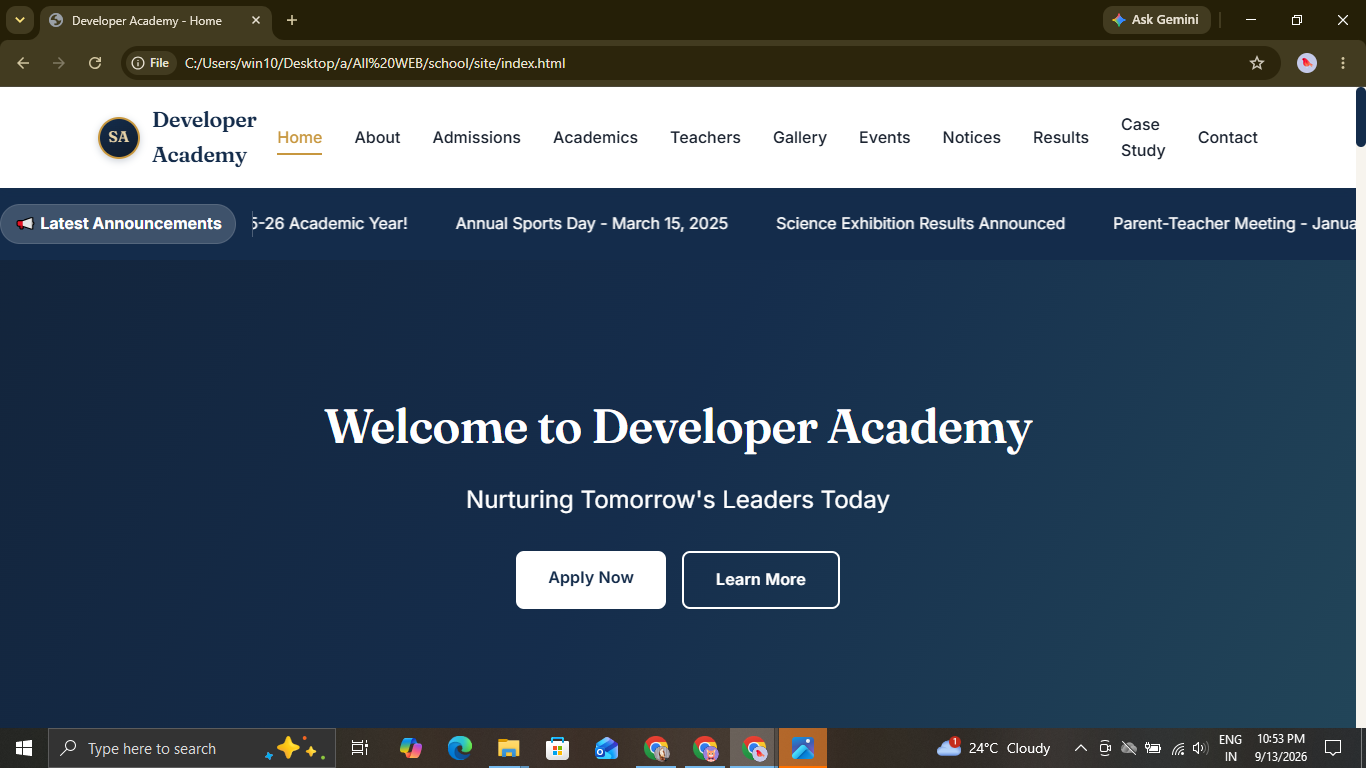The image size is (1366, 768).
Task: Click the Apply Now button
Action: 591,579
